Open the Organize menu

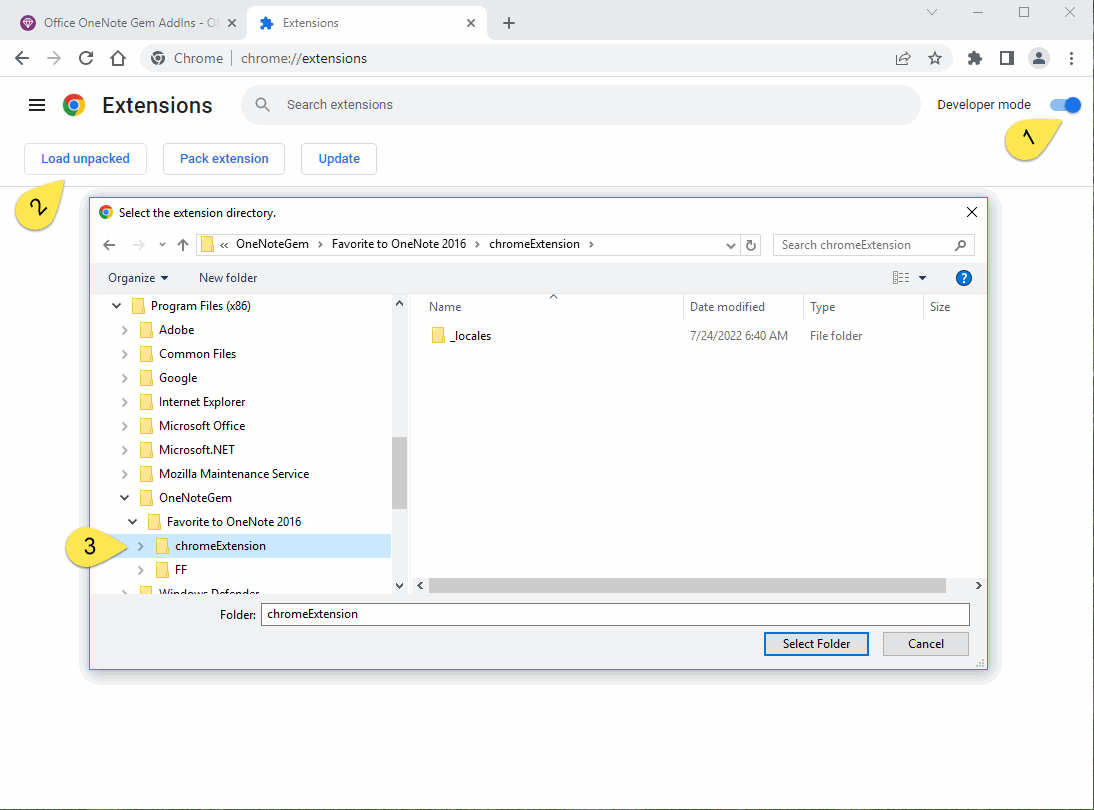click(x=137, y=278)
